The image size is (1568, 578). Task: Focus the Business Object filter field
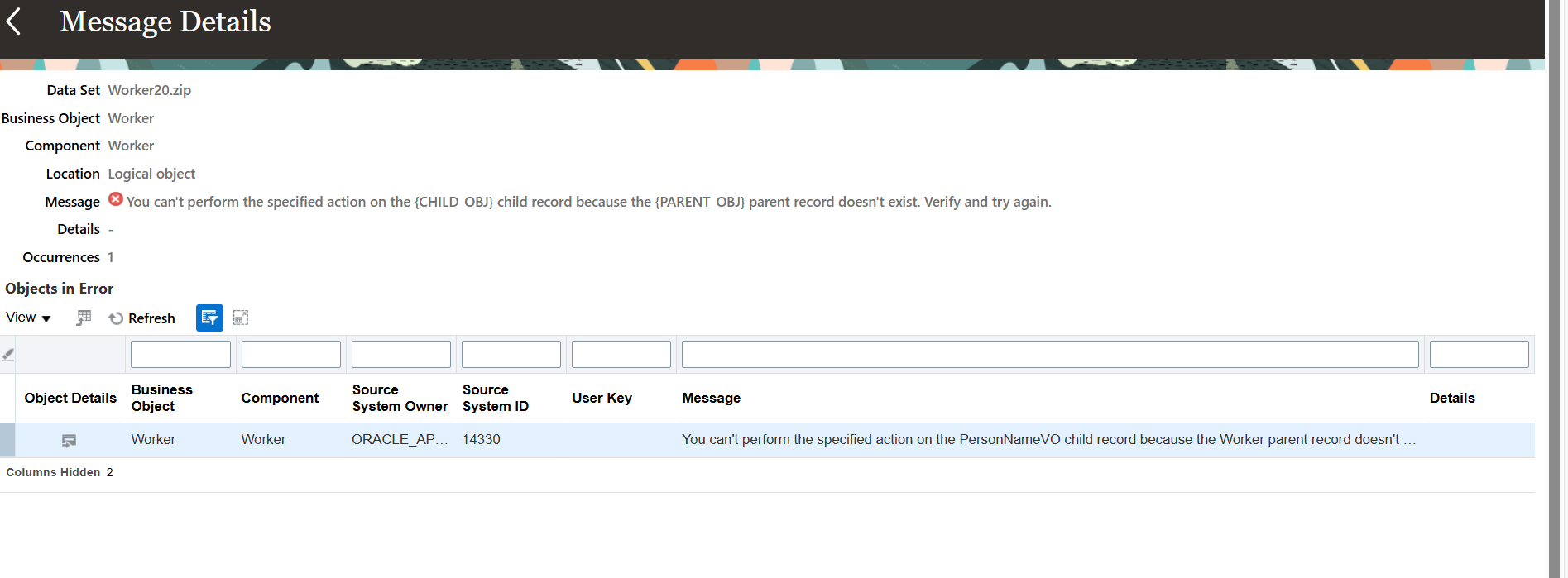click(180, 355)
